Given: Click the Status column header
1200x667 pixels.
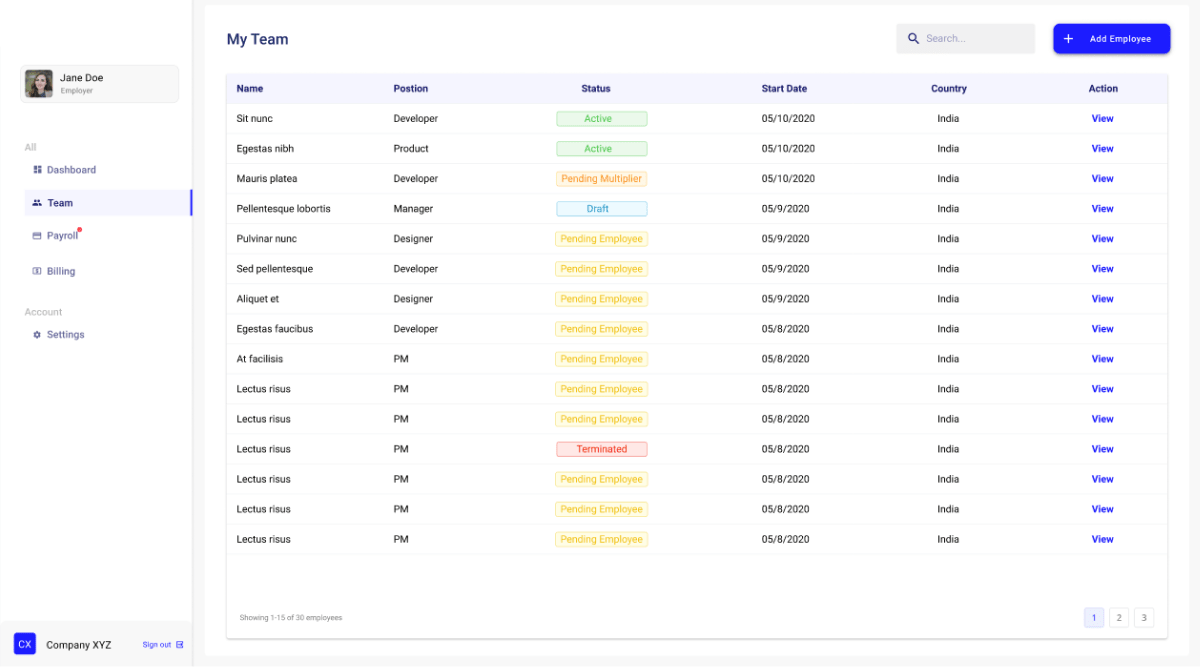Looking at the screenshot, I should tap(596, 89).
